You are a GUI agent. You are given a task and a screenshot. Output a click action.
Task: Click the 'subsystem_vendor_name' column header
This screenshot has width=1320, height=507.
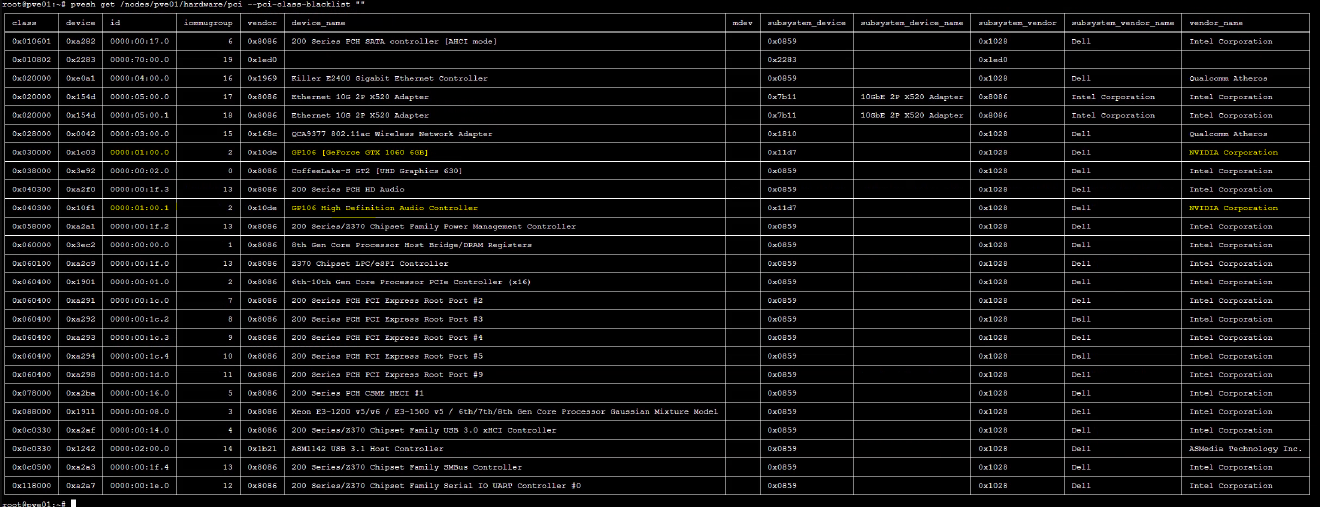1122,22
